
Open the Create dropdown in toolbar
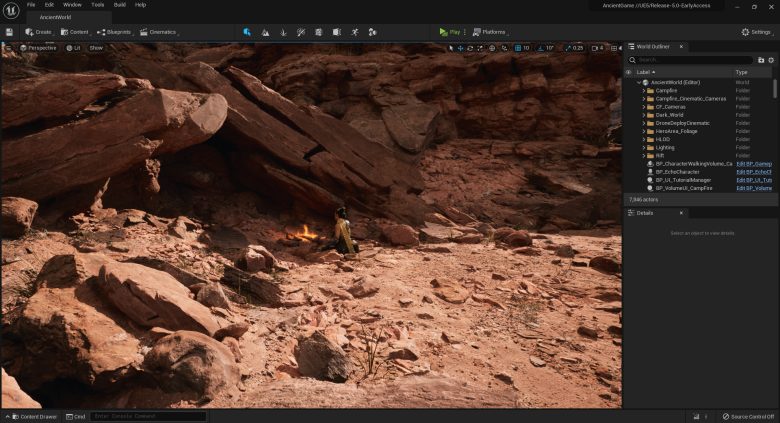tap(39, 32)
